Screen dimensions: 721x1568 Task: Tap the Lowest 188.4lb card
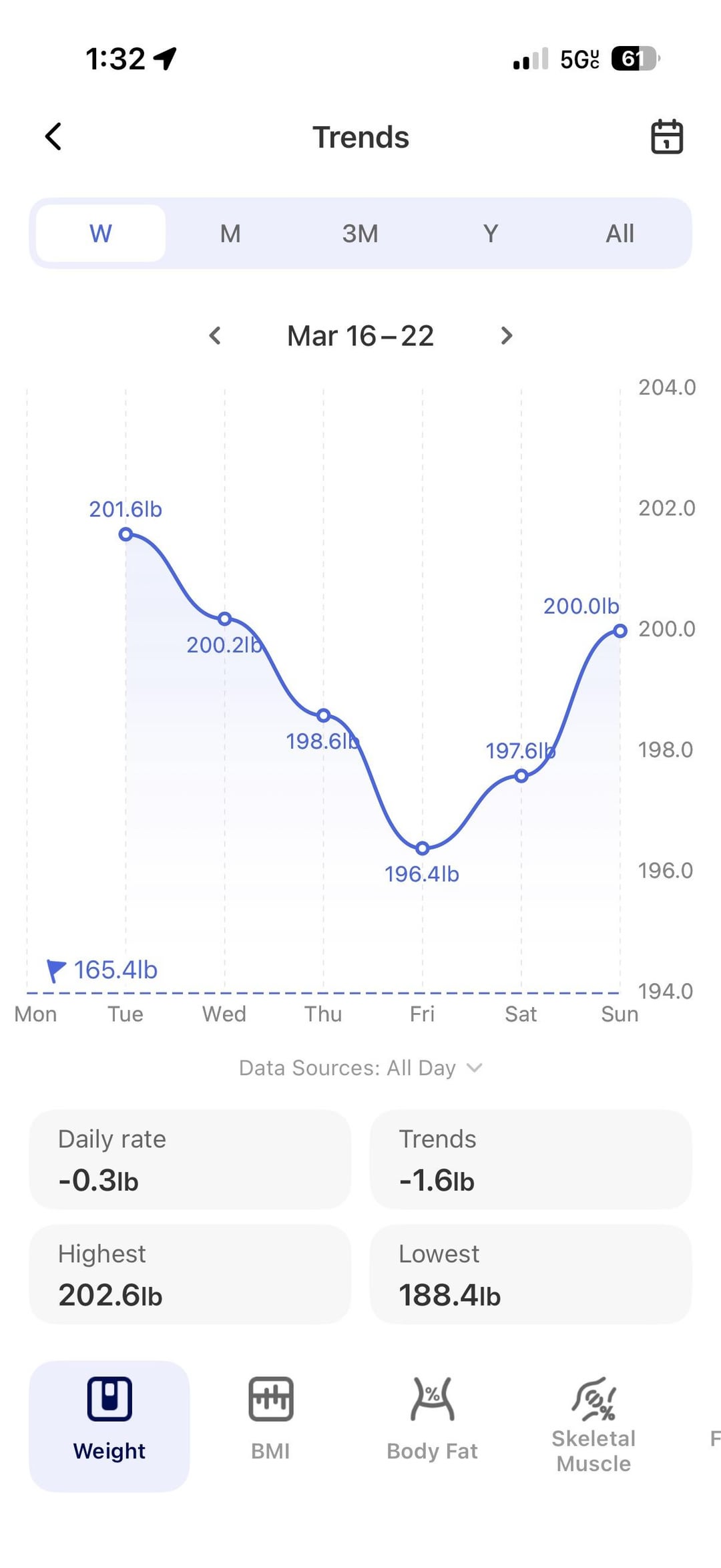[531, 1274]
